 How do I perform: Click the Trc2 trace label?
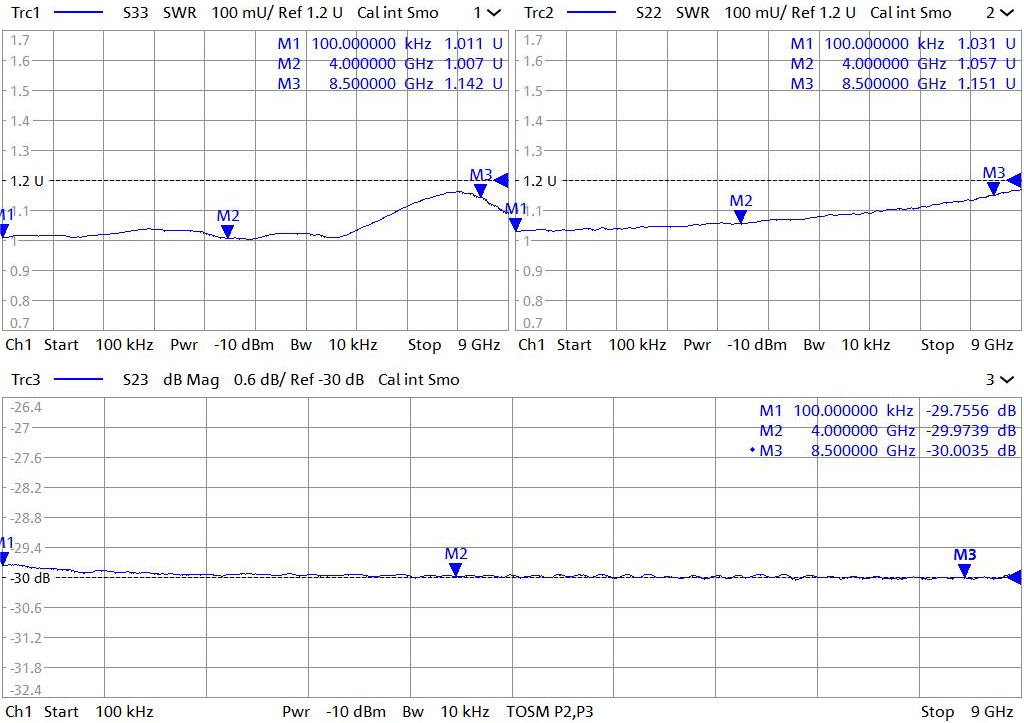click(538, 13)
